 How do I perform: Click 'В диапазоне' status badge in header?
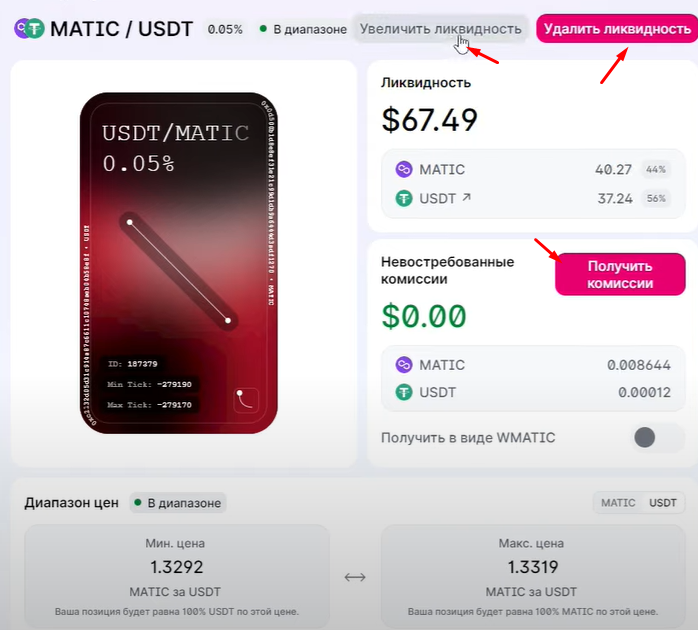(303, 29)
